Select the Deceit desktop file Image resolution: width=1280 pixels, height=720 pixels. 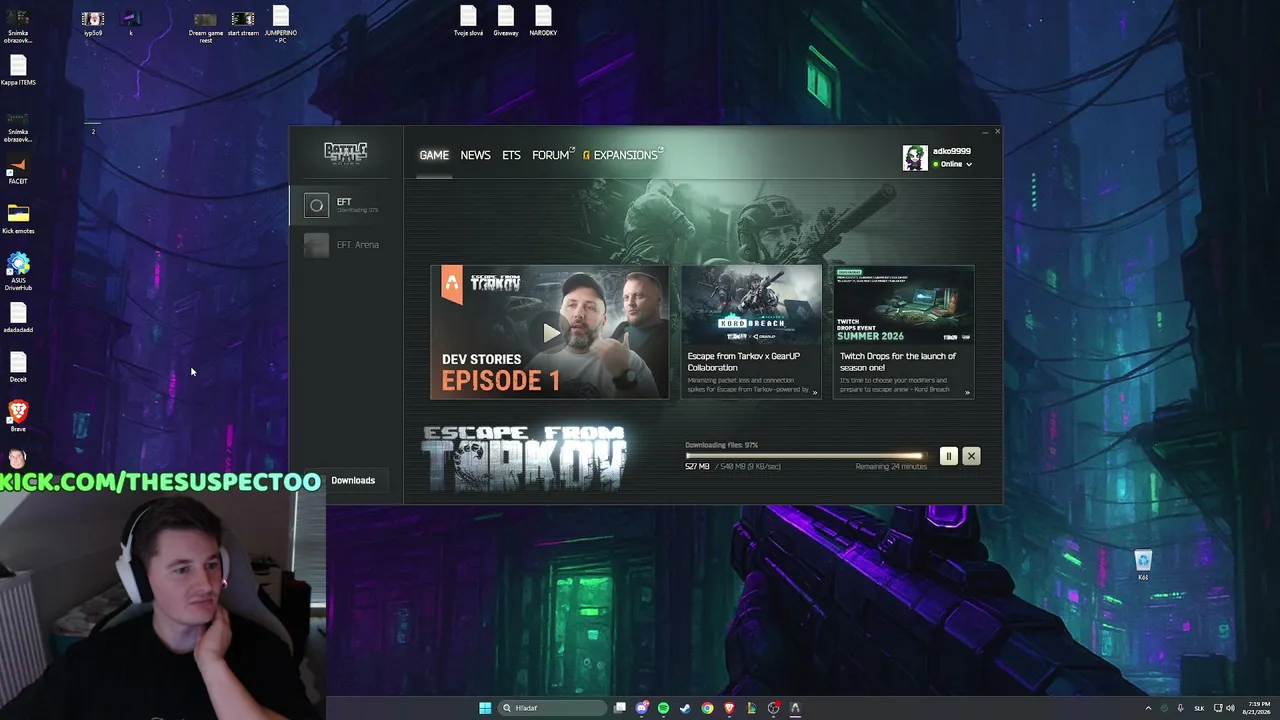coord(18,368)
